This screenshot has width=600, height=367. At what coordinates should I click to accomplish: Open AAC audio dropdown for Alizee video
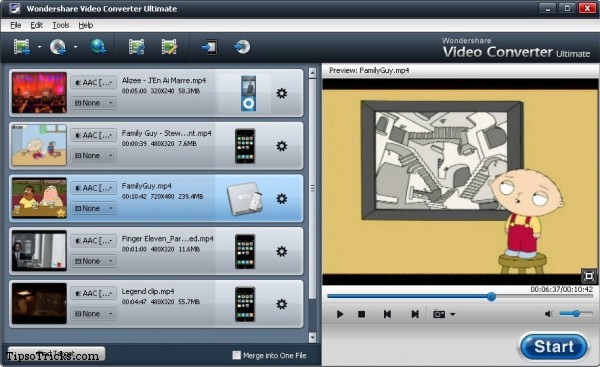(x=94, y=82)
